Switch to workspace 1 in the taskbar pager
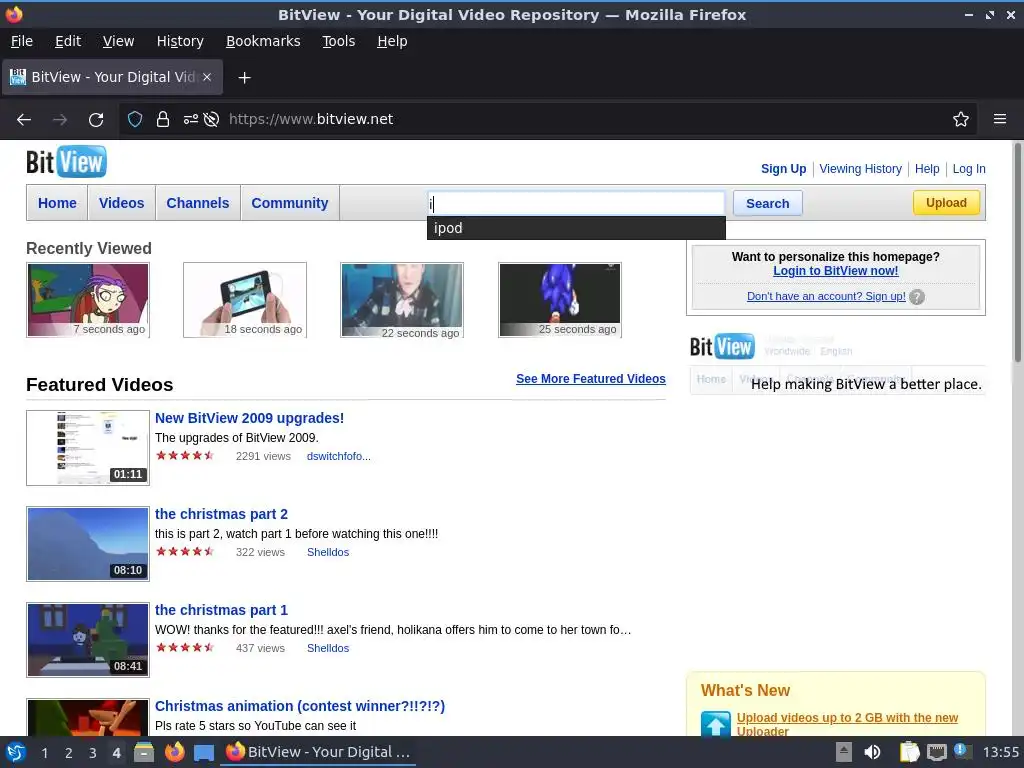Image resolution: width=1024 pixels, height=768 pixels. click(44, 753)
